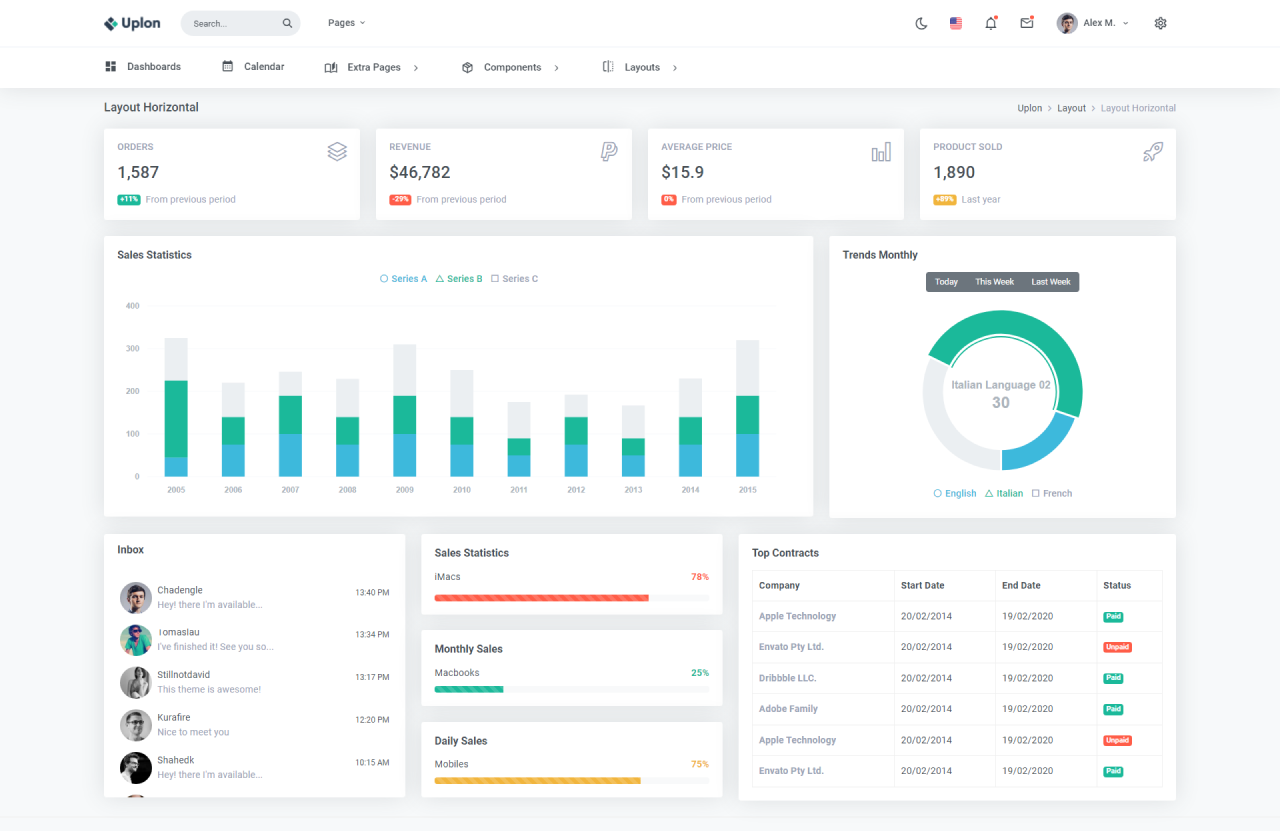This screenshot has height=831, width=1280.
Task: Open Chadengle's inbox message
Action: point(254,598)
